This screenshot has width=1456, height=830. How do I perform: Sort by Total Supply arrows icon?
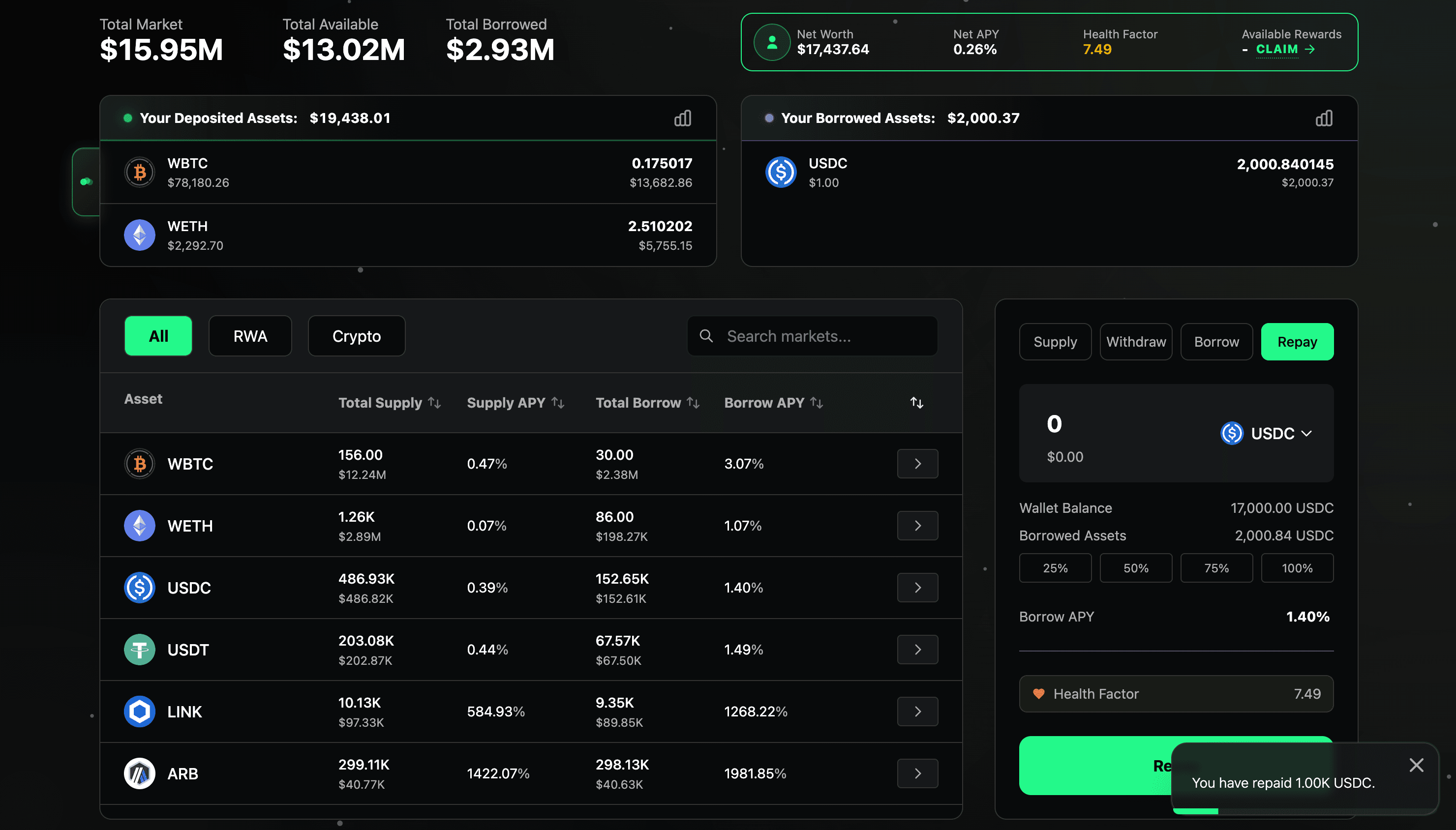point(434,402)
